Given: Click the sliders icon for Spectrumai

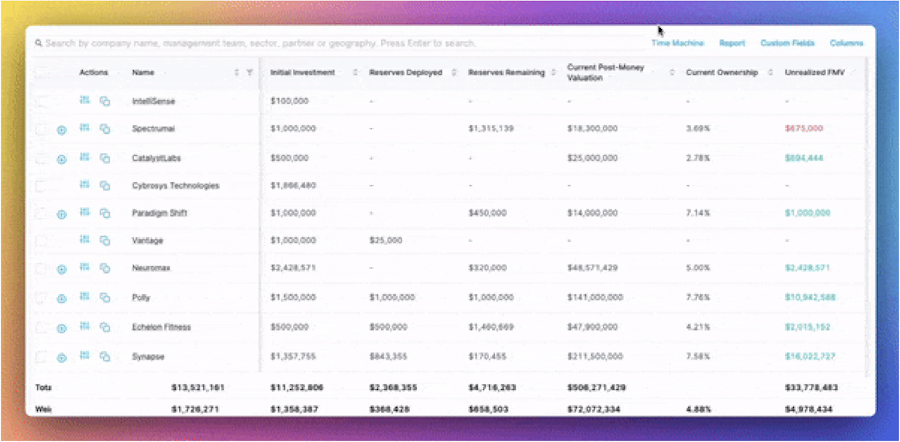Looking at the screenshot, I should 84,127.
